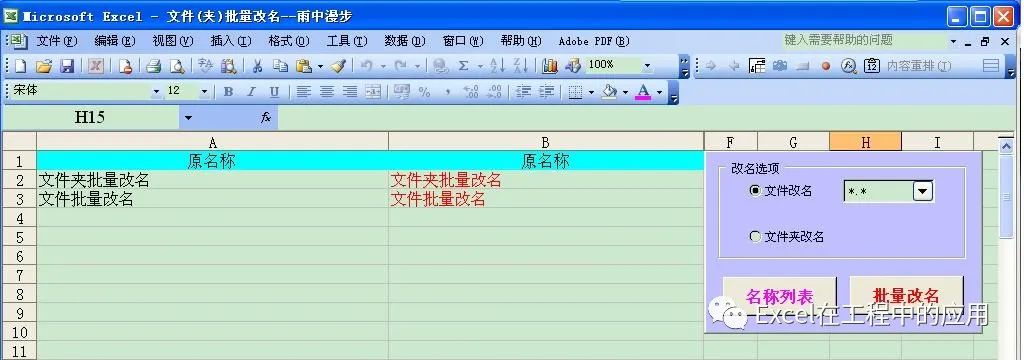Select cell B3 red 文件批量改名

546,199
